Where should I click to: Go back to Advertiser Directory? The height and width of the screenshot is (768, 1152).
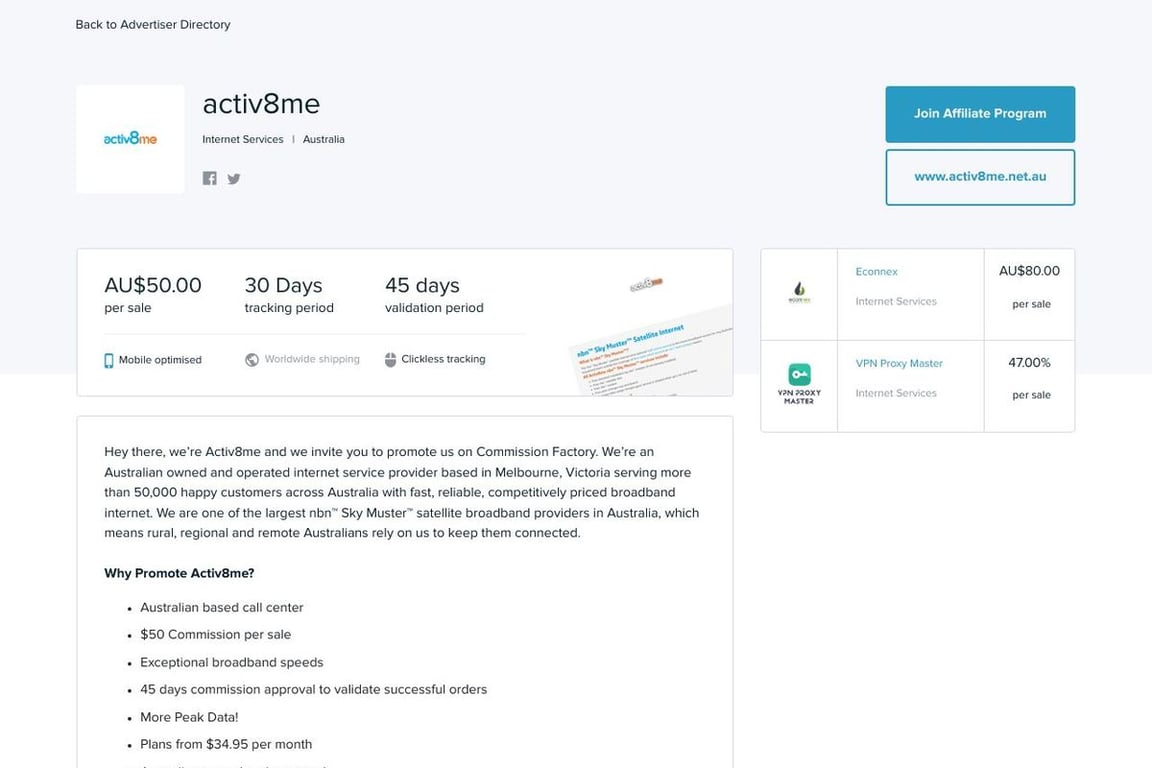[x=152, y=24]
